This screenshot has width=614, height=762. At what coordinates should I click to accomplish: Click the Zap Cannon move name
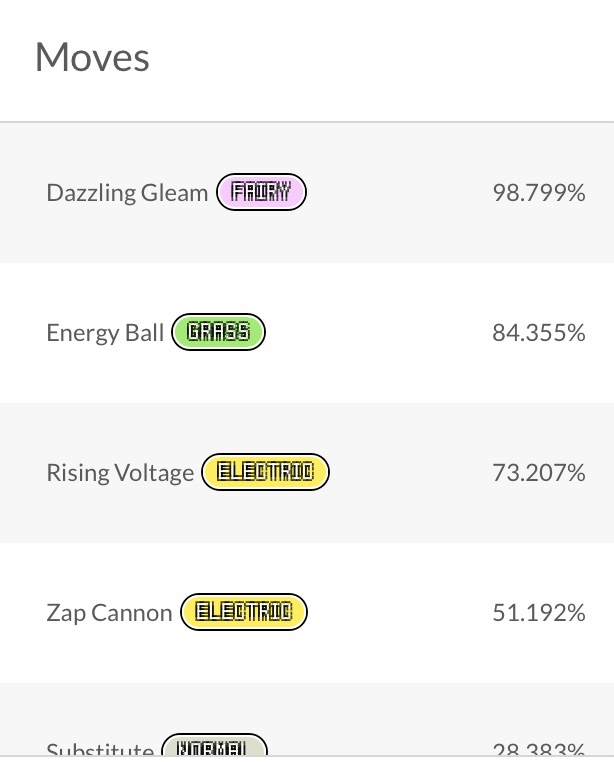tap(109, 612)
